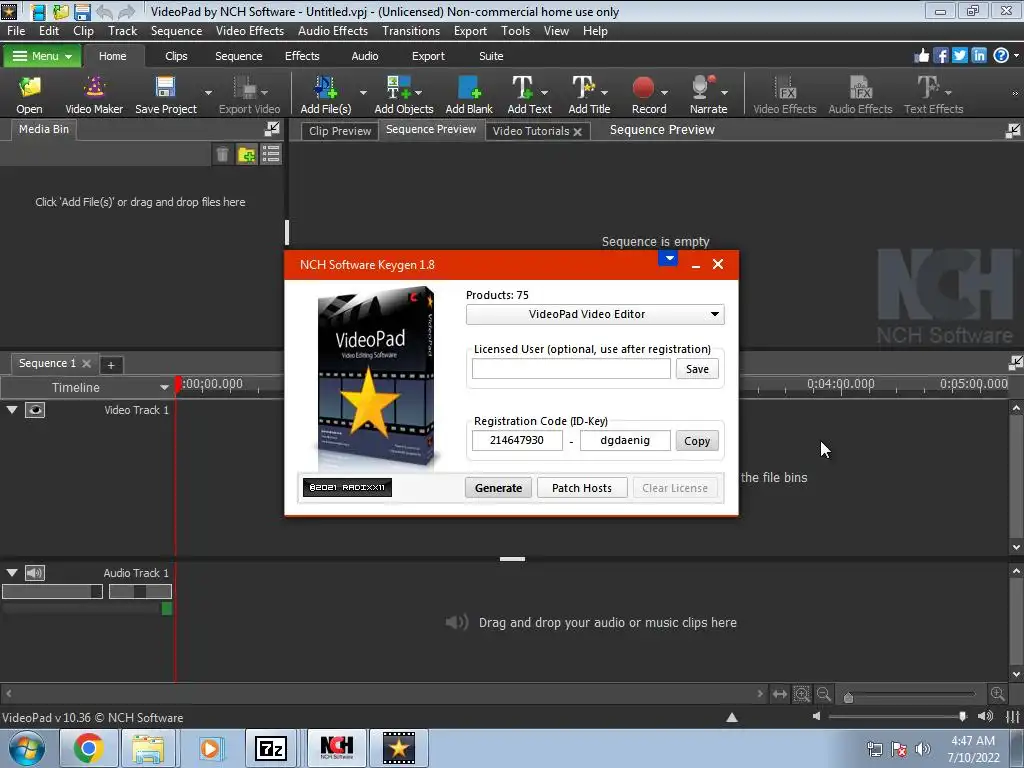
Task: Add a new sequence with plus button
Action: (x=111, y=365)
